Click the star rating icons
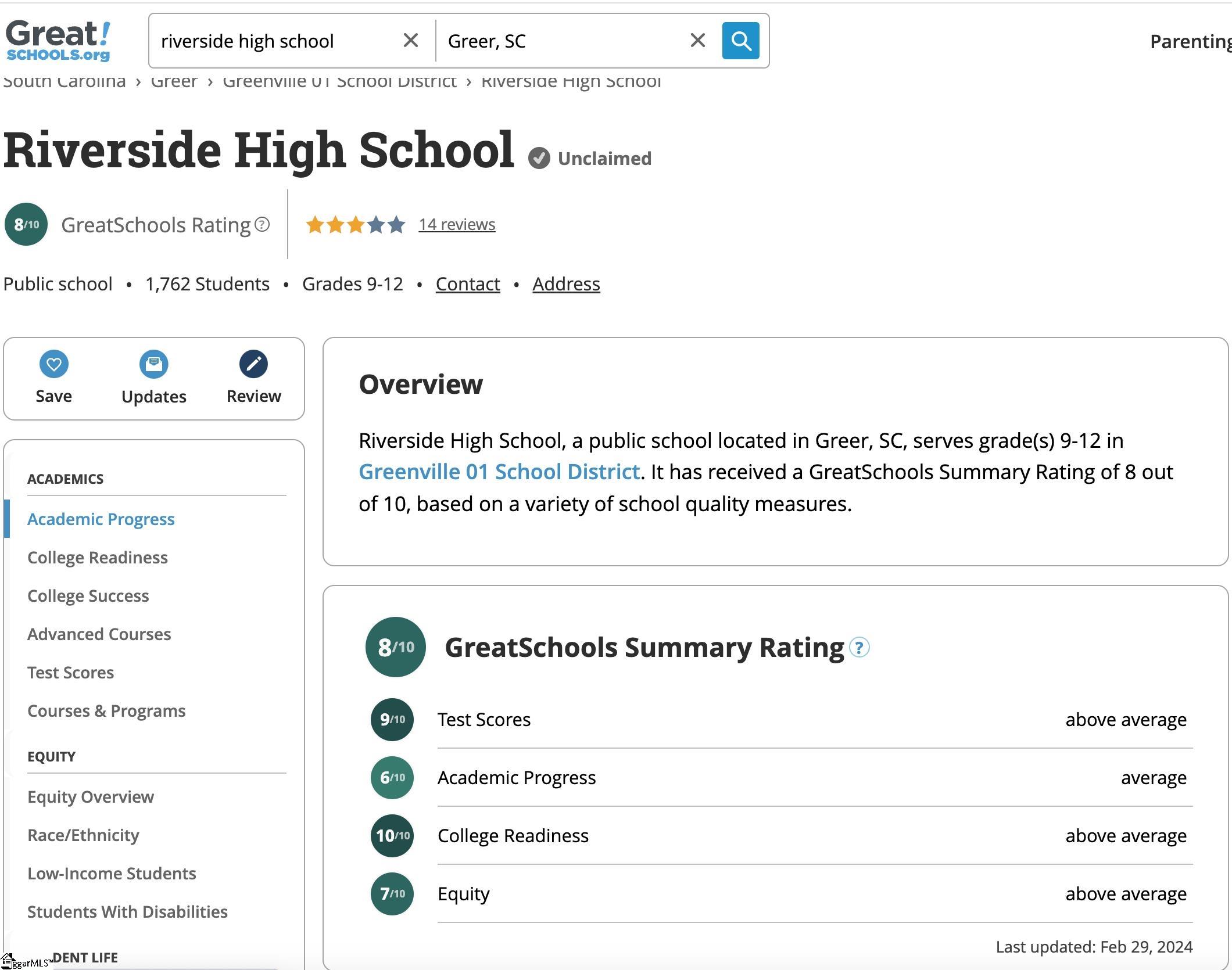Viewport: 1232px width, 970px height. tap(356, 224)
